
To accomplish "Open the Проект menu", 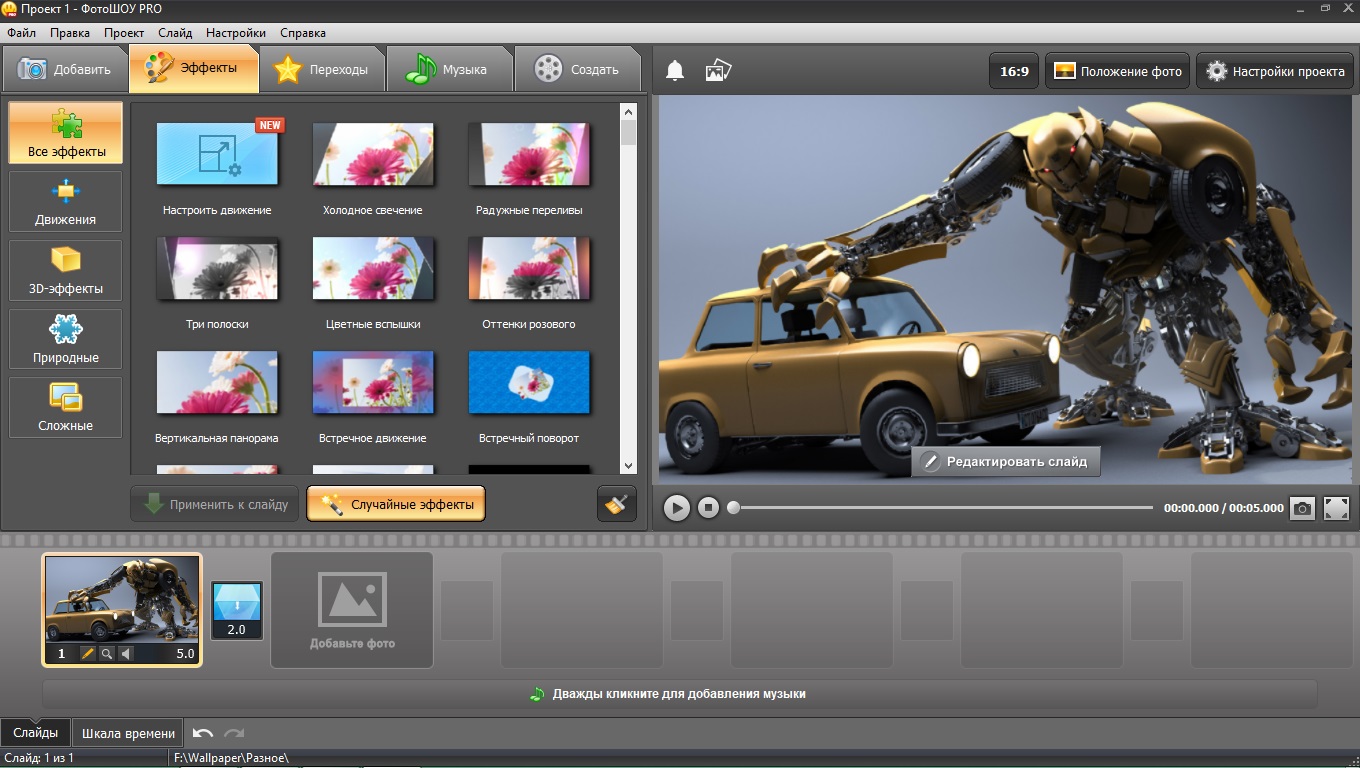I will click(124, 33).
